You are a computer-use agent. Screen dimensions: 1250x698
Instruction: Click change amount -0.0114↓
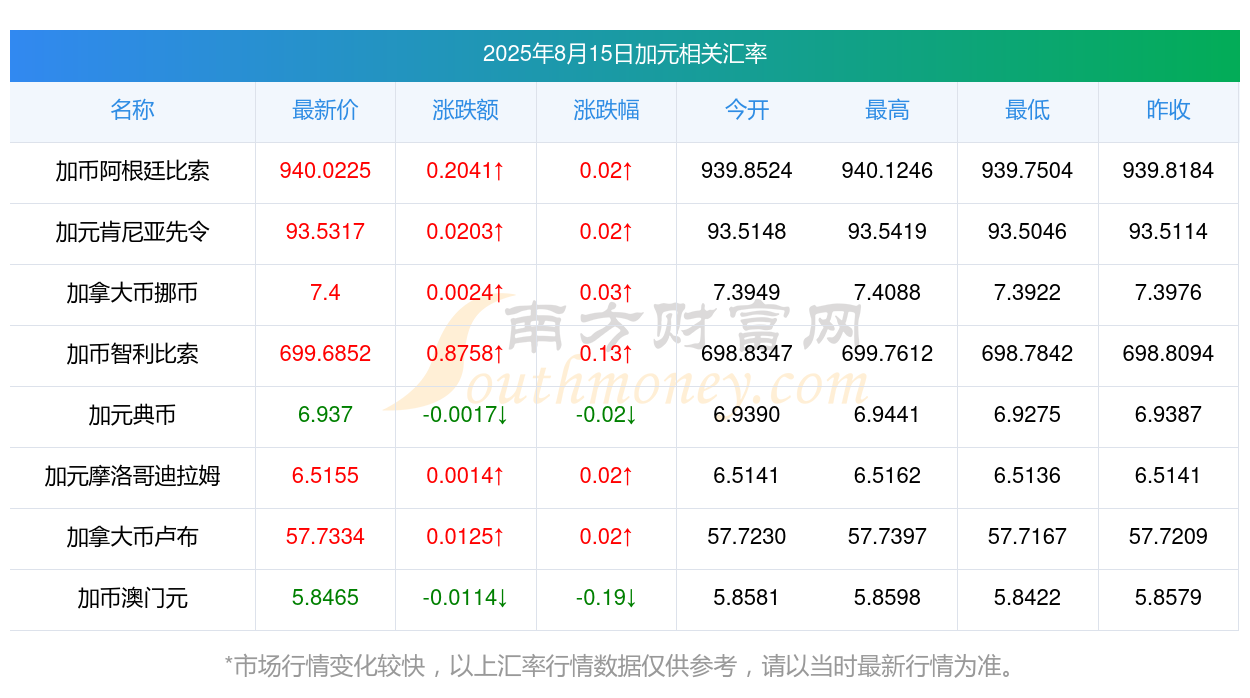tap(466, 598)
